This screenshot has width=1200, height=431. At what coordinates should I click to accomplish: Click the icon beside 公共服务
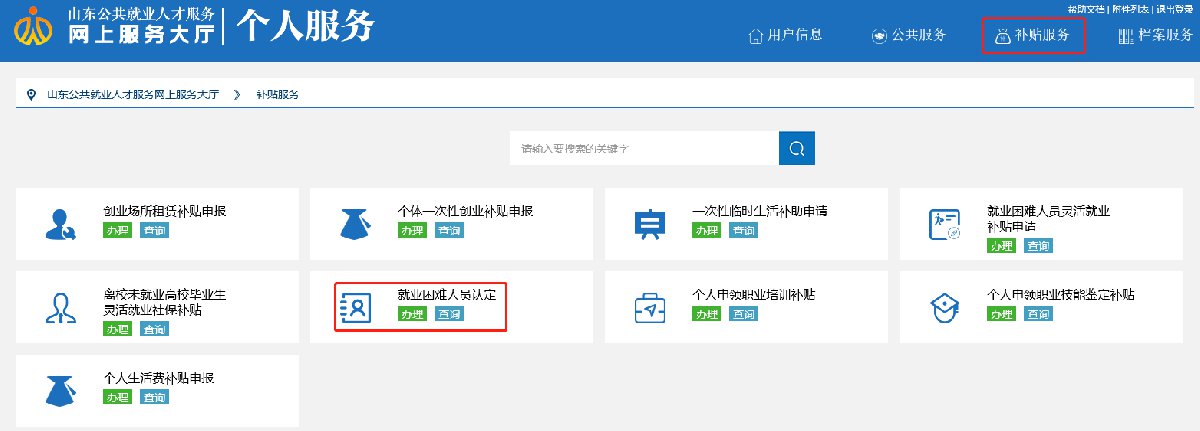pyautogui.click(x=879, y=36)
